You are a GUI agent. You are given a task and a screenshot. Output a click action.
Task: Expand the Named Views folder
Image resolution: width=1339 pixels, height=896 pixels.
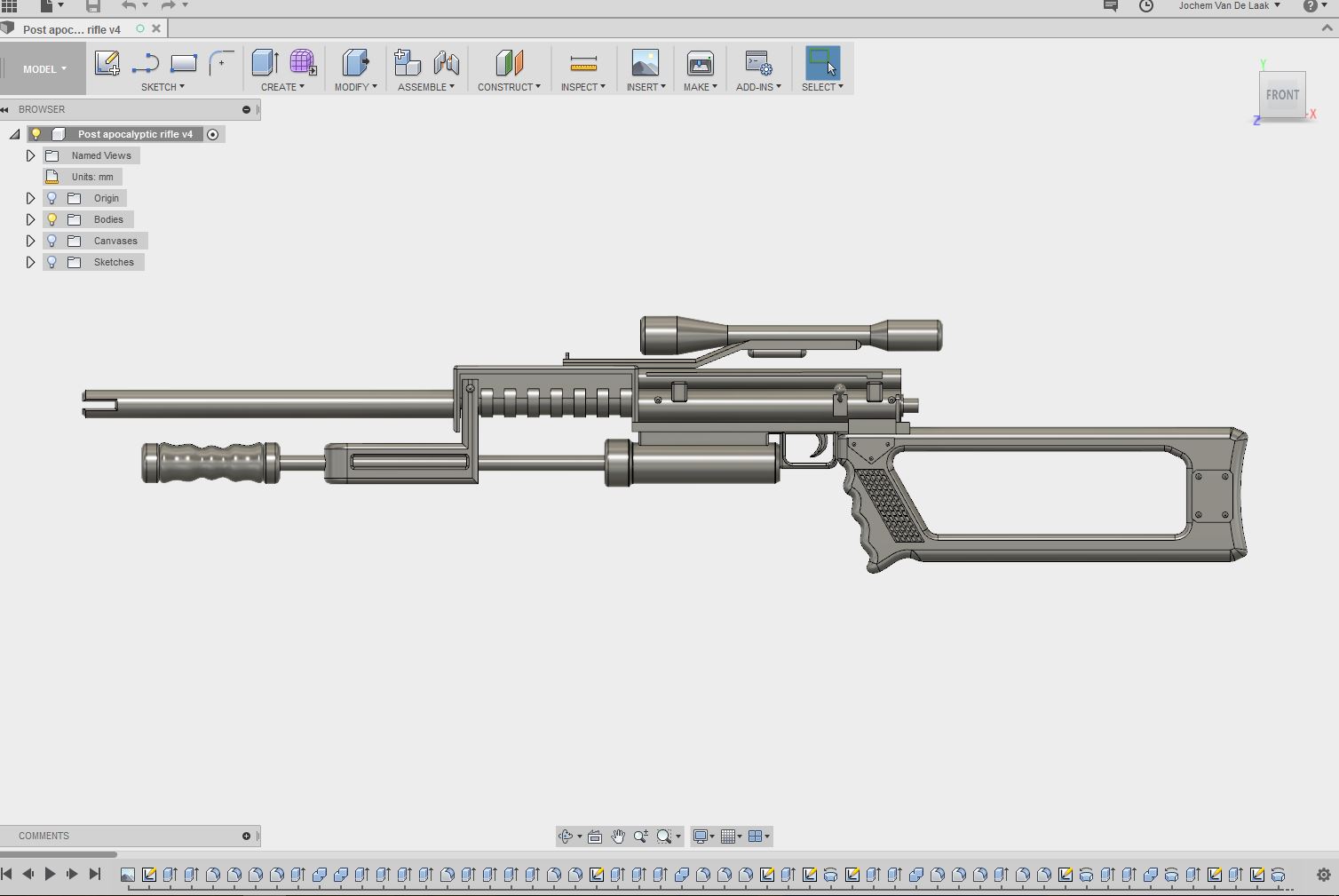tap(30, 155)
